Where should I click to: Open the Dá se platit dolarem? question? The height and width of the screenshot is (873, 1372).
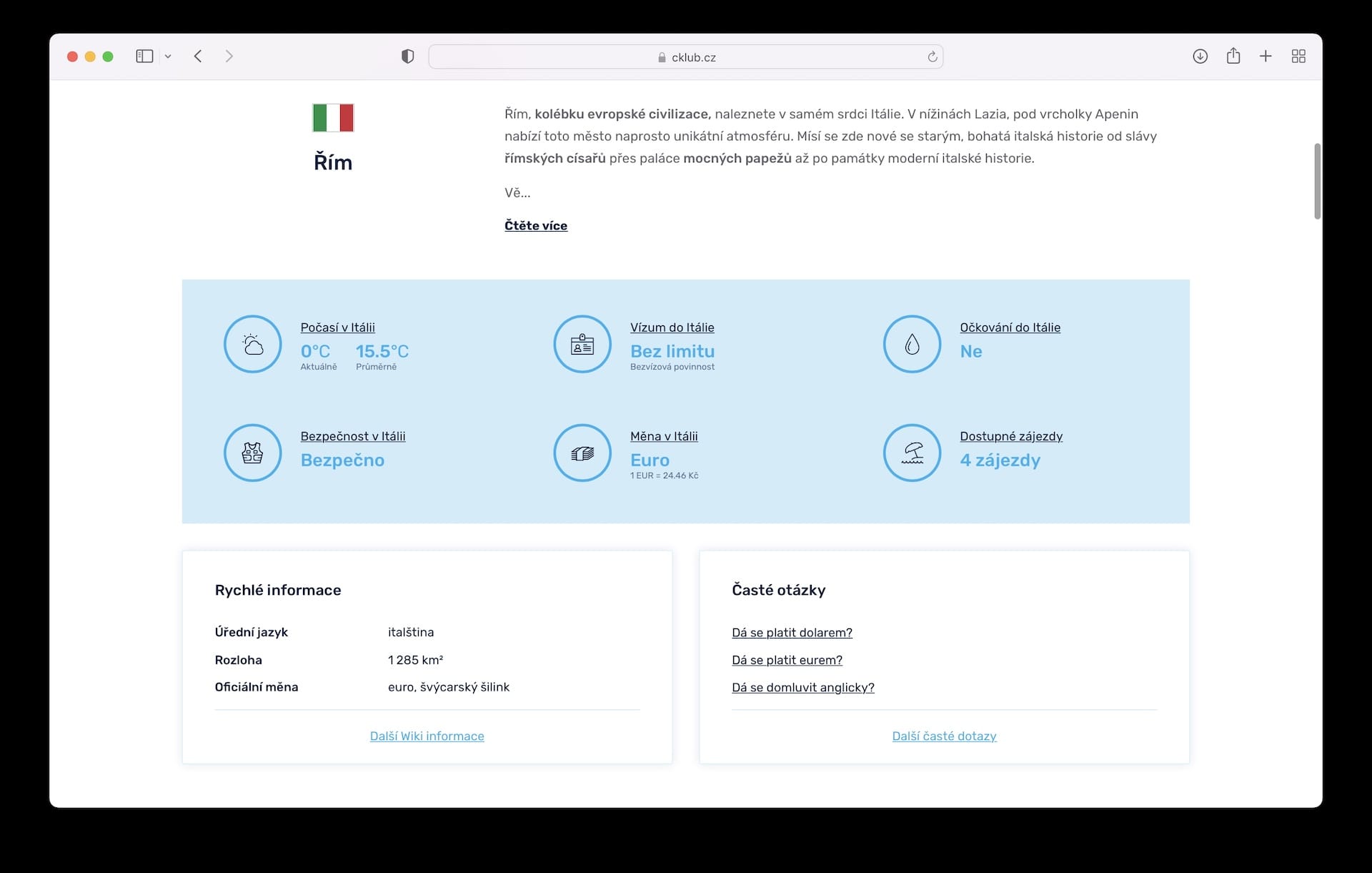click(x=792, y=633)
